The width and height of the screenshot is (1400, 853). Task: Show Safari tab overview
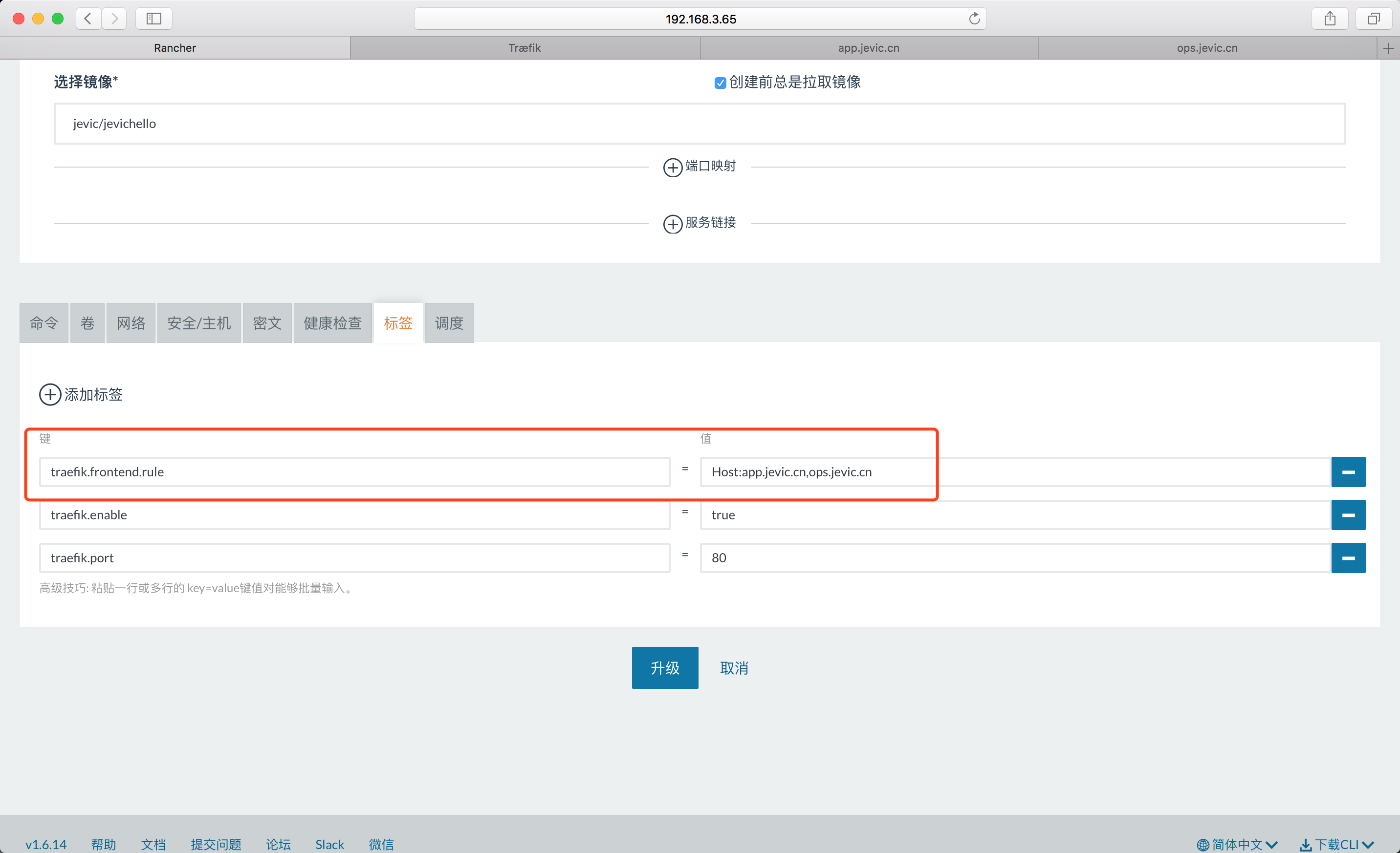(x=1373, y=19)
